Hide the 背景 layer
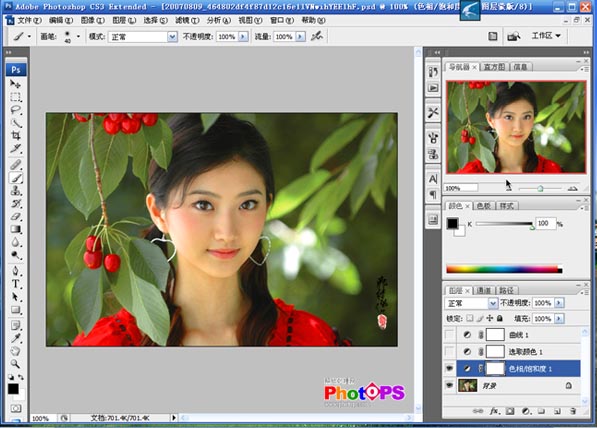597x428 pixels. (450, 386)
